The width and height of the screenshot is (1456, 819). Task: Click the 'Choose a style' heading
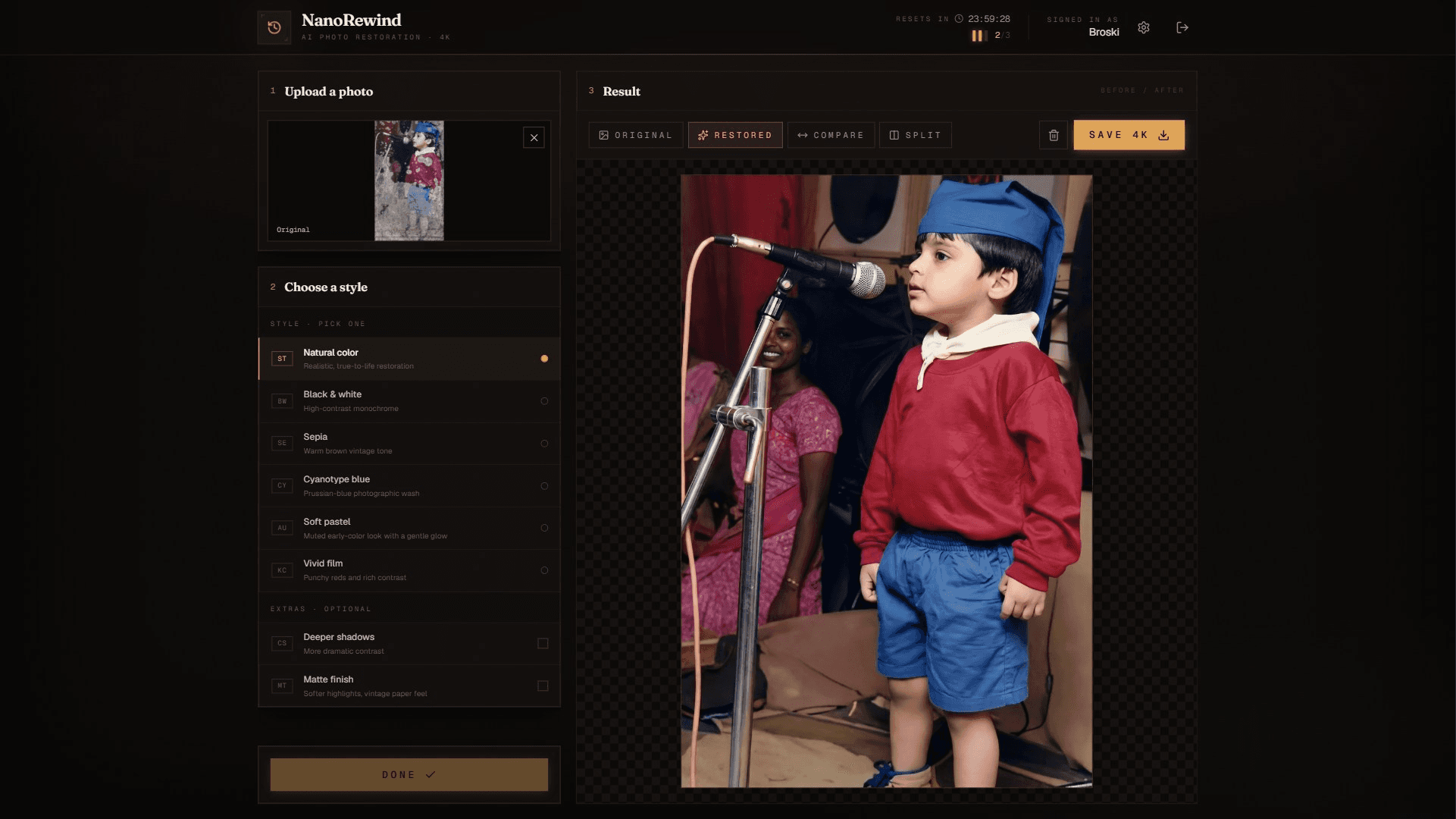(326, 287)
